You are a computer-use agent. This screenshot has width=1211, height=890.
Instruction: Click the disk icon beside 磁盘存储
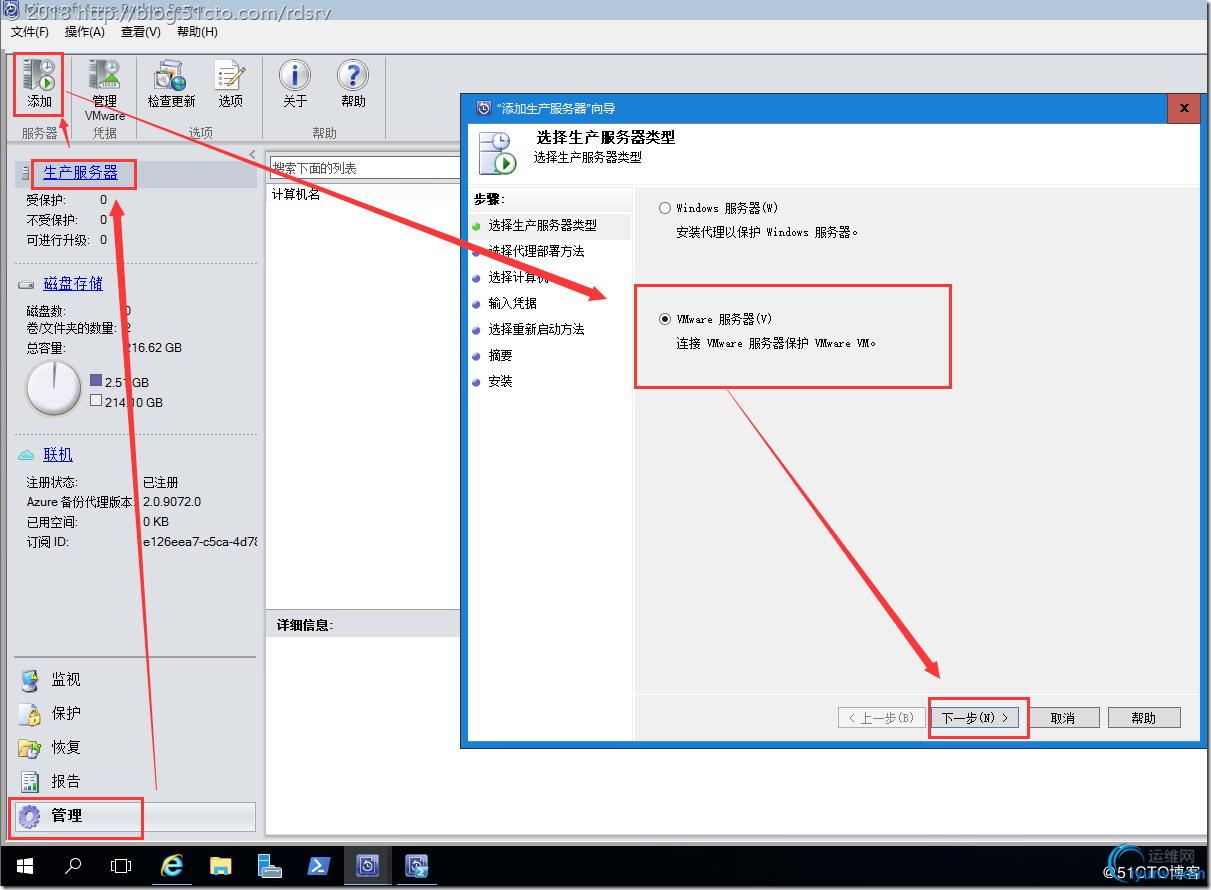click(x=26, y=285)
